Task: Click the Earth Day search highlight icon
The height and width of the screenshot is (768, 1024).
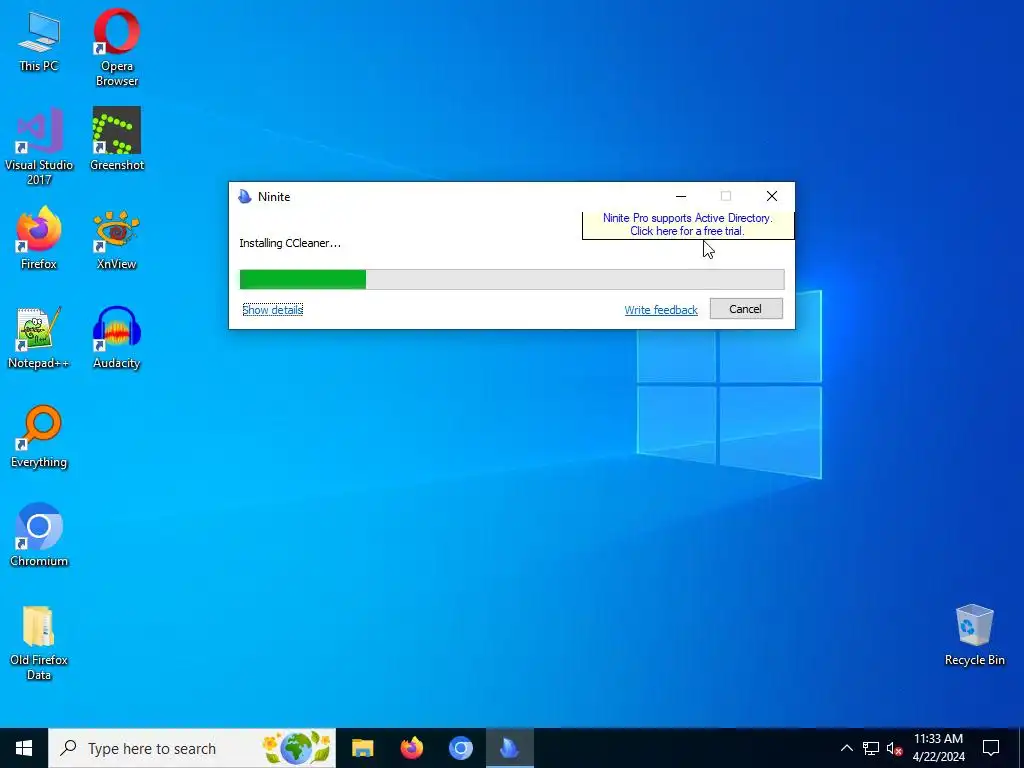Action: click(x=296, y=748)
